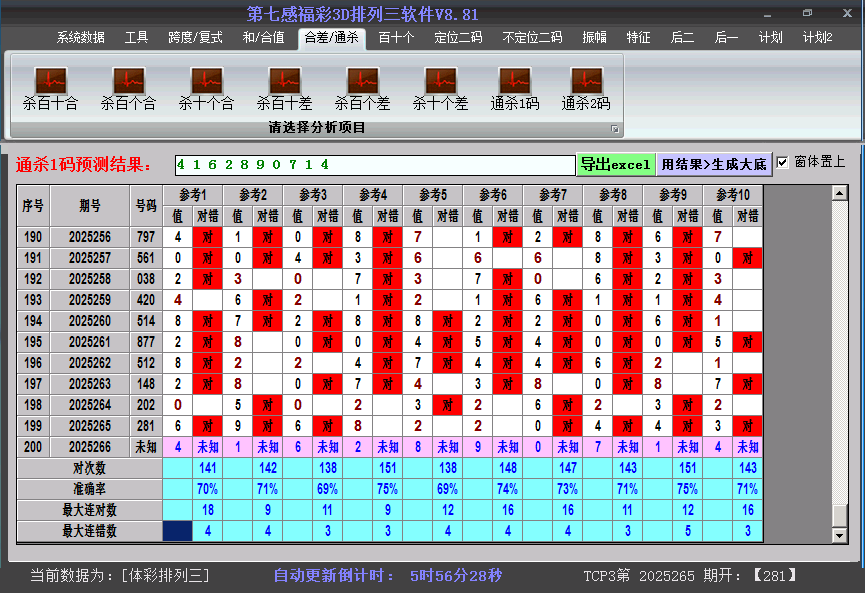This screenshot has width=865, height=593.
Task: Open the 通杀2码 analysis tool
Action: coord(585,80)
